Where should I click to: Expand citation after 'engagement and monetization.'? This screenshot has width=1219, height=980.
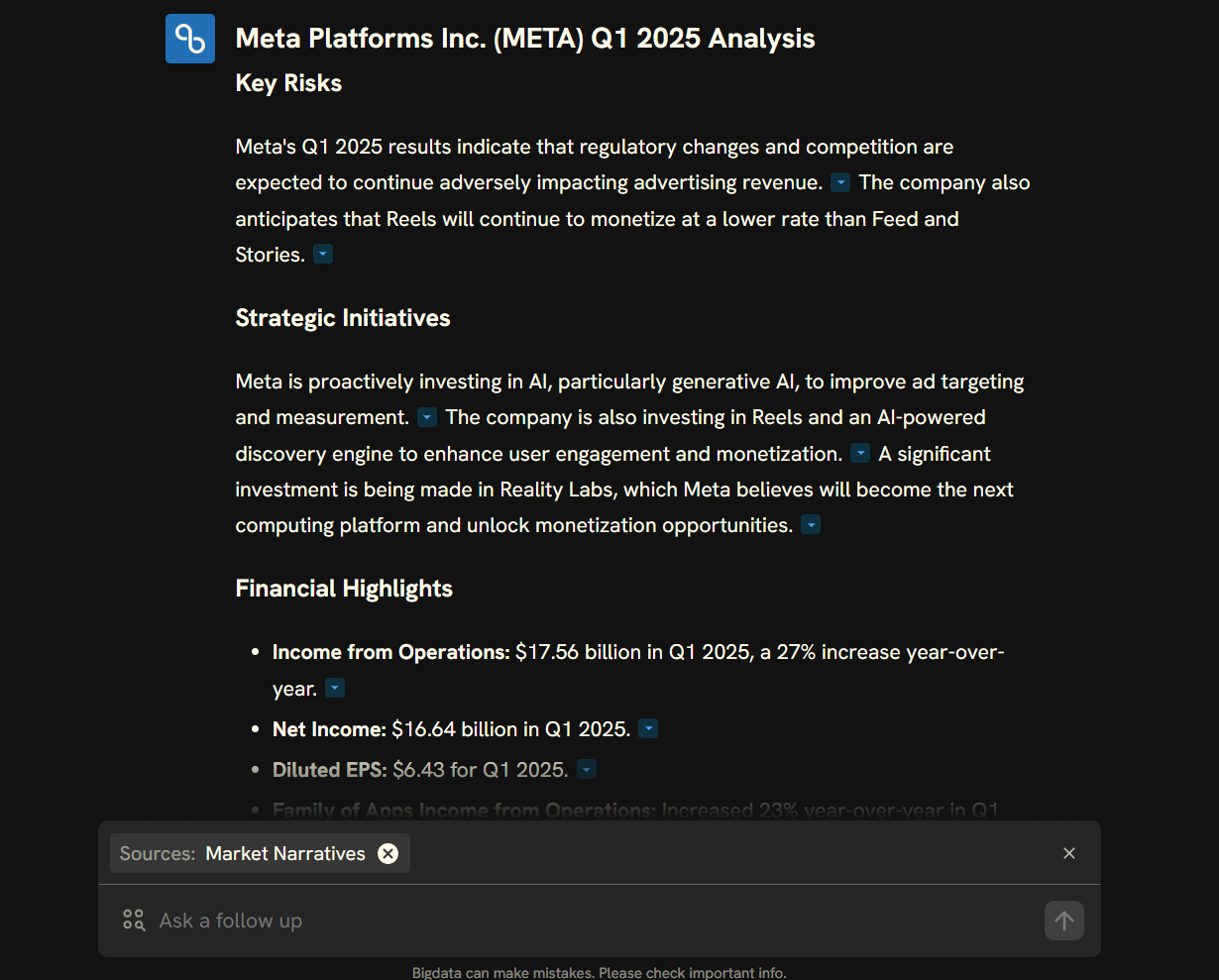click(860, 454)
